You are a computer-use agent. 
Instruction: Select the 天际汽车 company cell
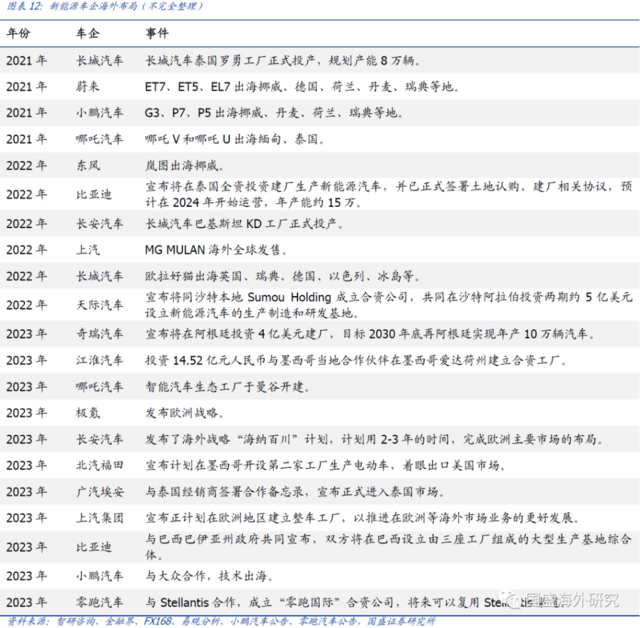[100, 305]
